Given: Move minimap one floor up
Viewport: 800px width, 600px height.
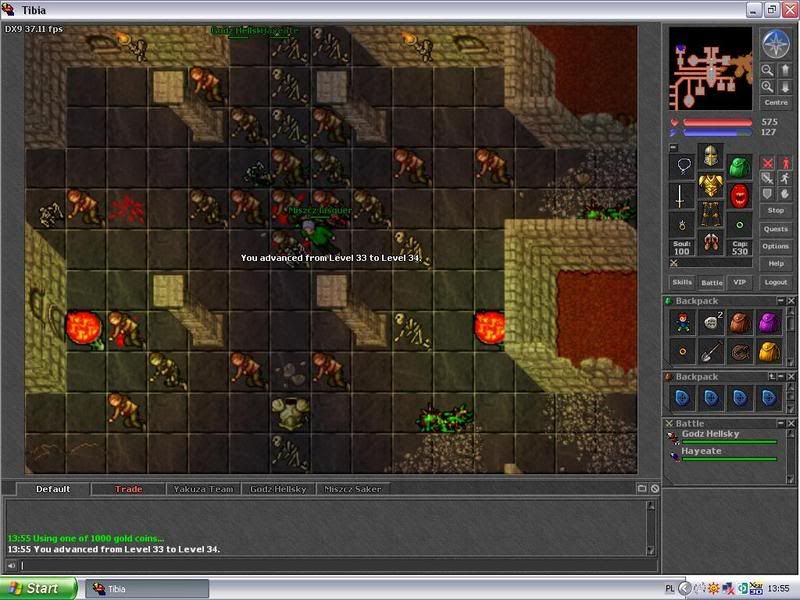Looking at the screenshot, I should coord(785,70).
